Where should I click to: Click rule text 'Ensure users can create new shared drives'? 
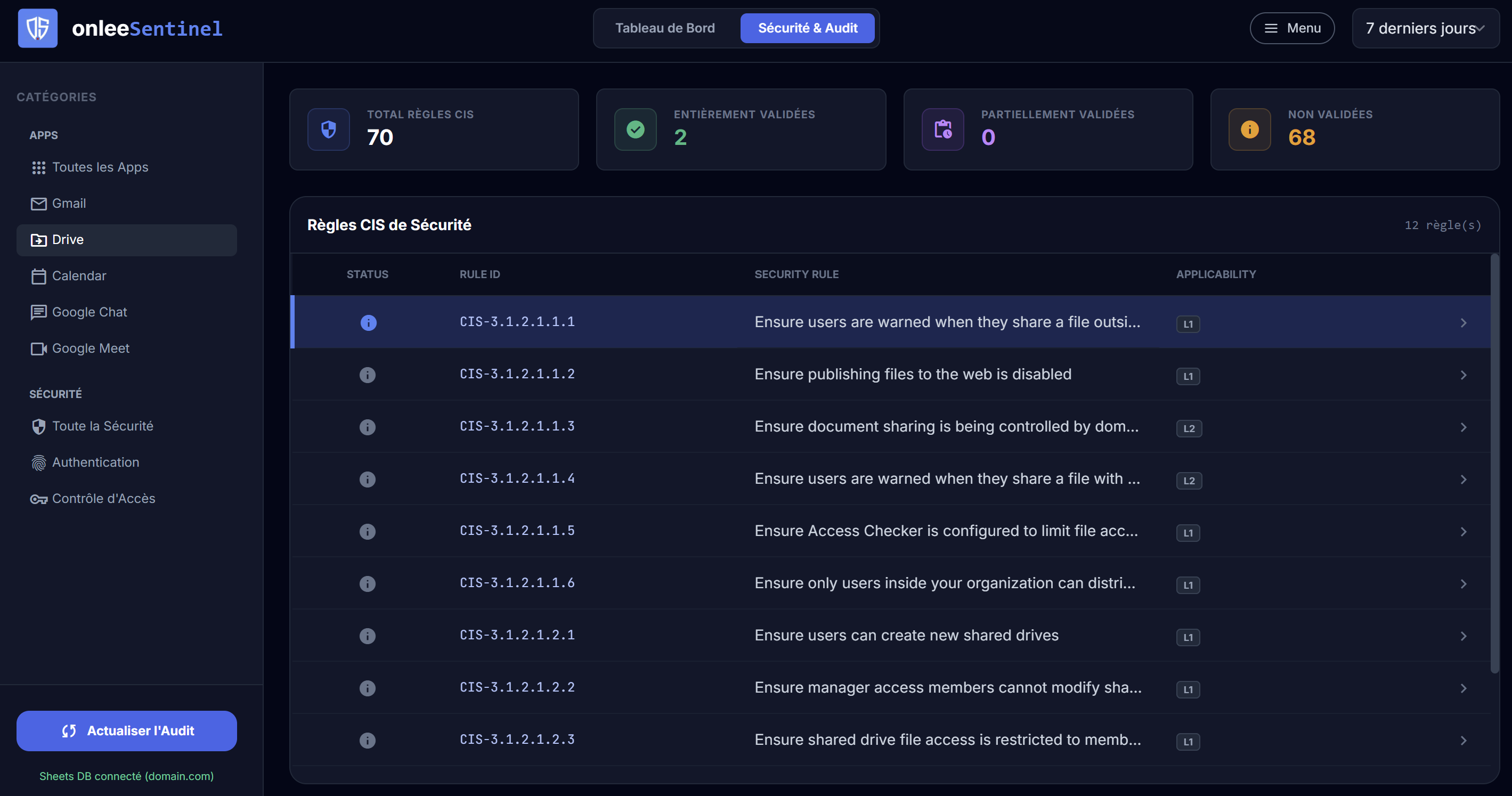pyautogui.click(x=906, y=635)
